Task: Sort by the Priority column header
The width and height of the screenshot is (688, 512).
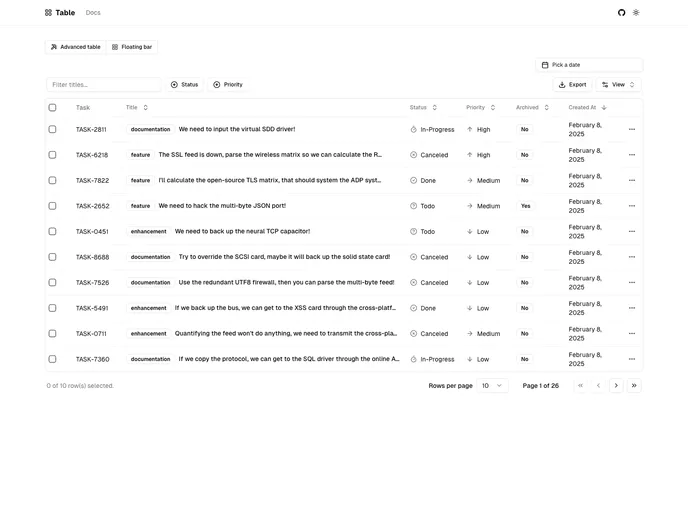Action: (x=480, y=107)
